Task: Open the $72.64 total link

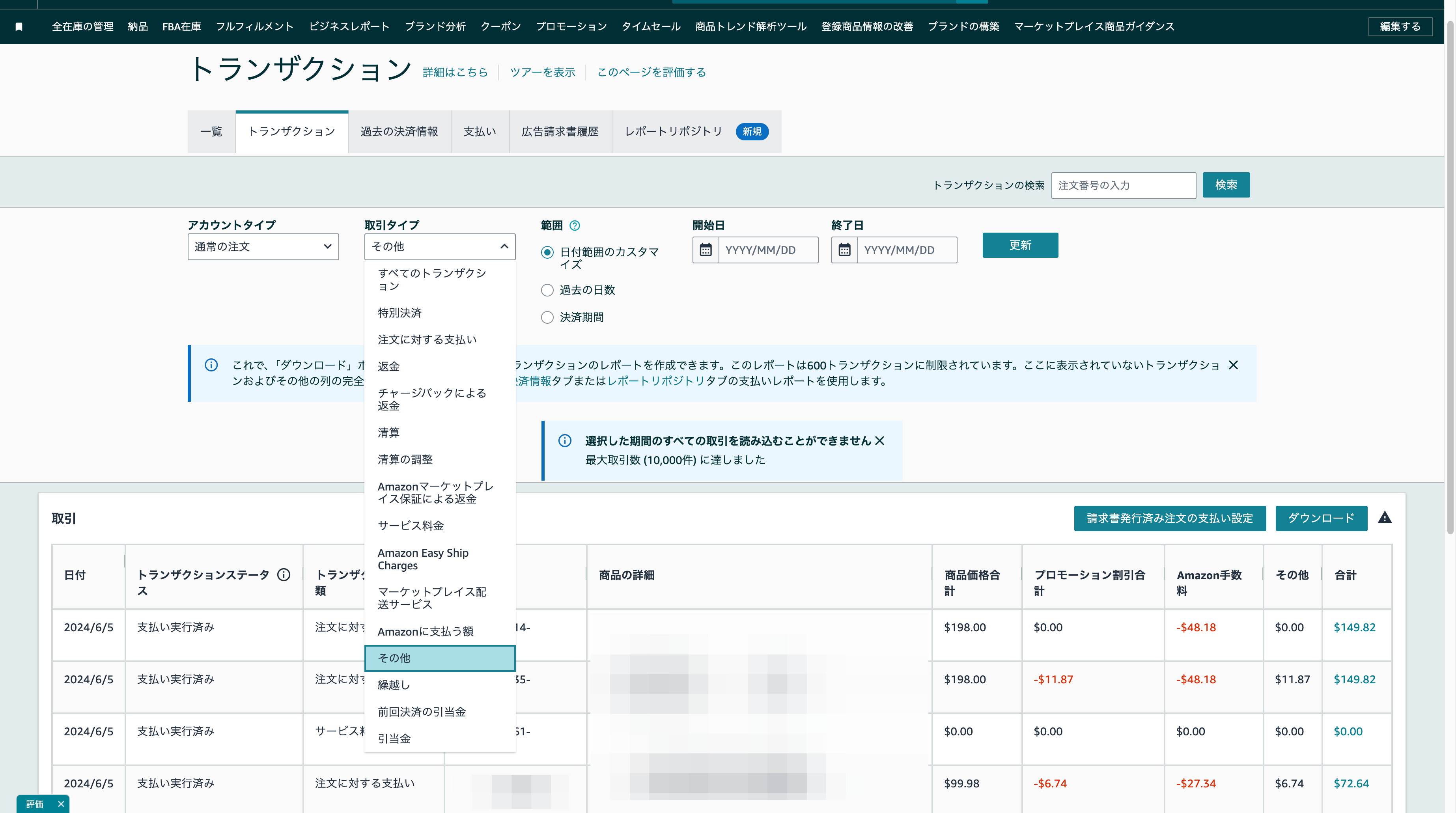Action: tap(1351, 783)
